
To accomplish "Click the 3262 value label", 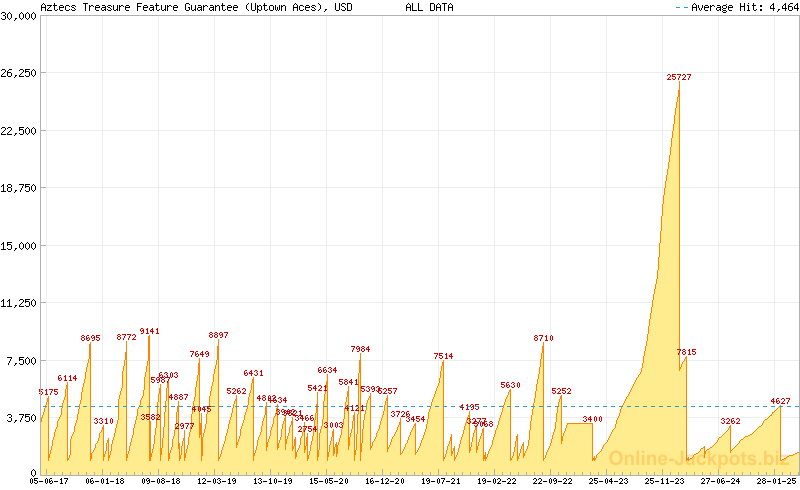I will pos(730,421).
